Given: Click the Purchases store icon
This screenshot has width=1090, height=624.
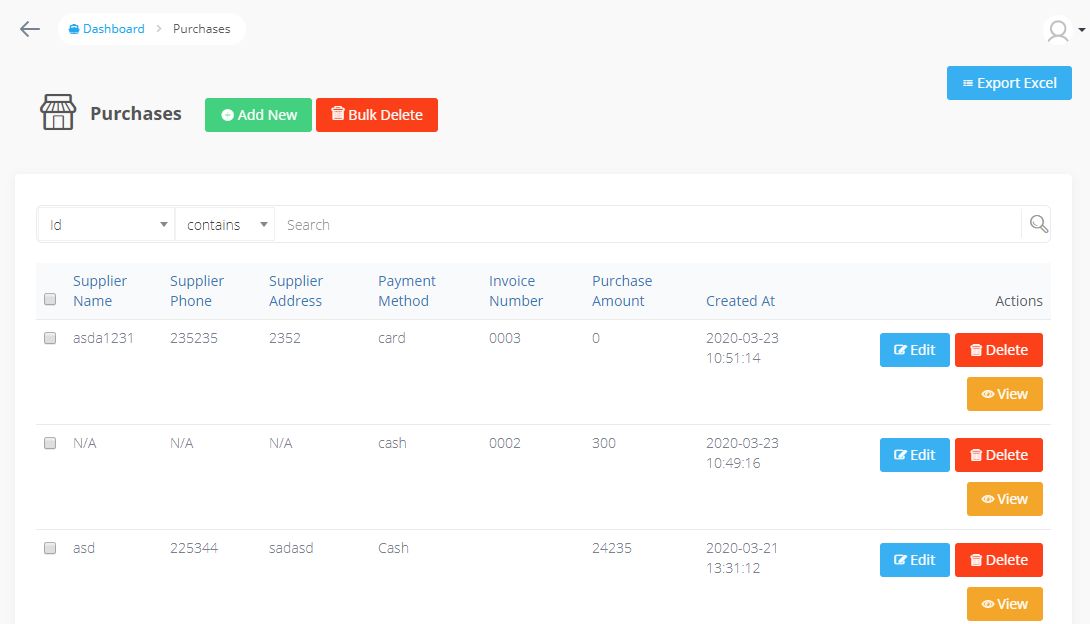Looking at the screenshot, I should tap(58, 113).
